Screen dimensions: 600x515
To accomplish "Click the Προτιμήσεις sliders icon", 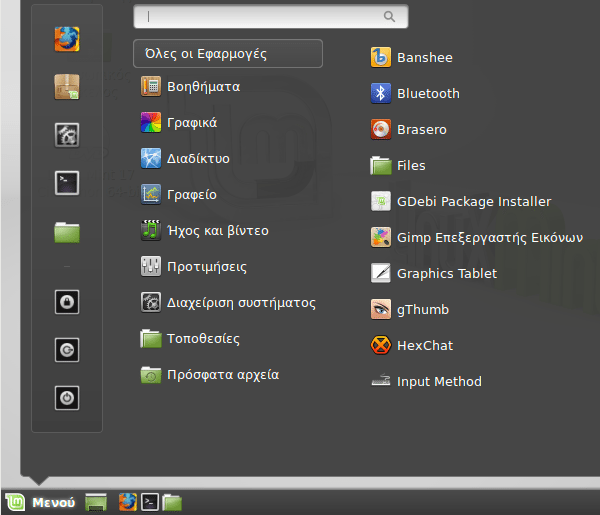I will tap(151, 266).
